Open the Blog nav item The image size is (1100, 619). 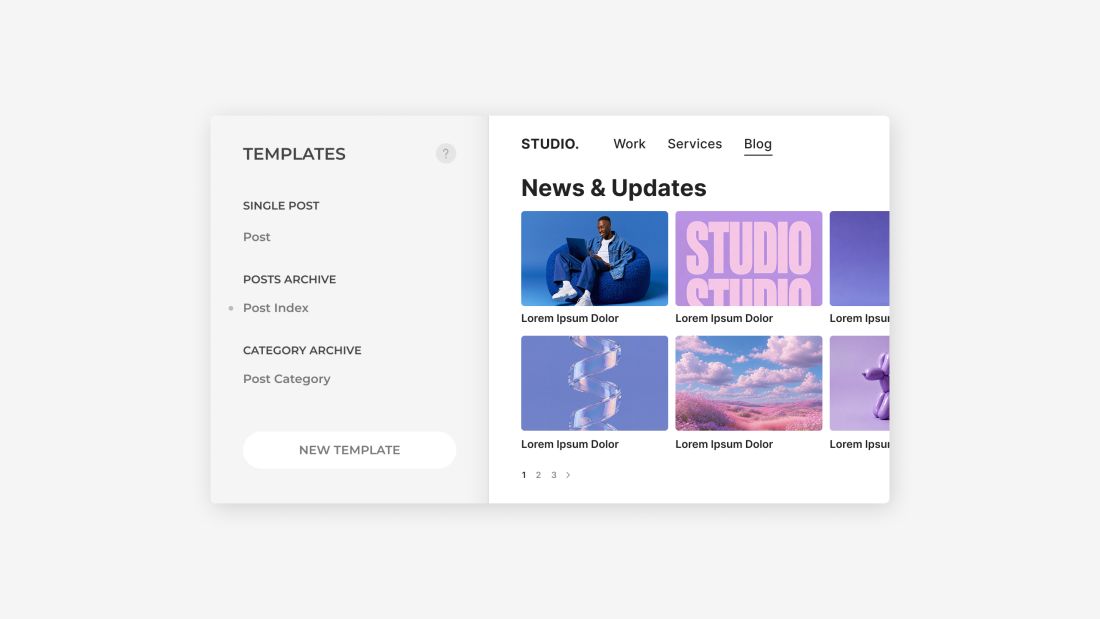[758, 145]
